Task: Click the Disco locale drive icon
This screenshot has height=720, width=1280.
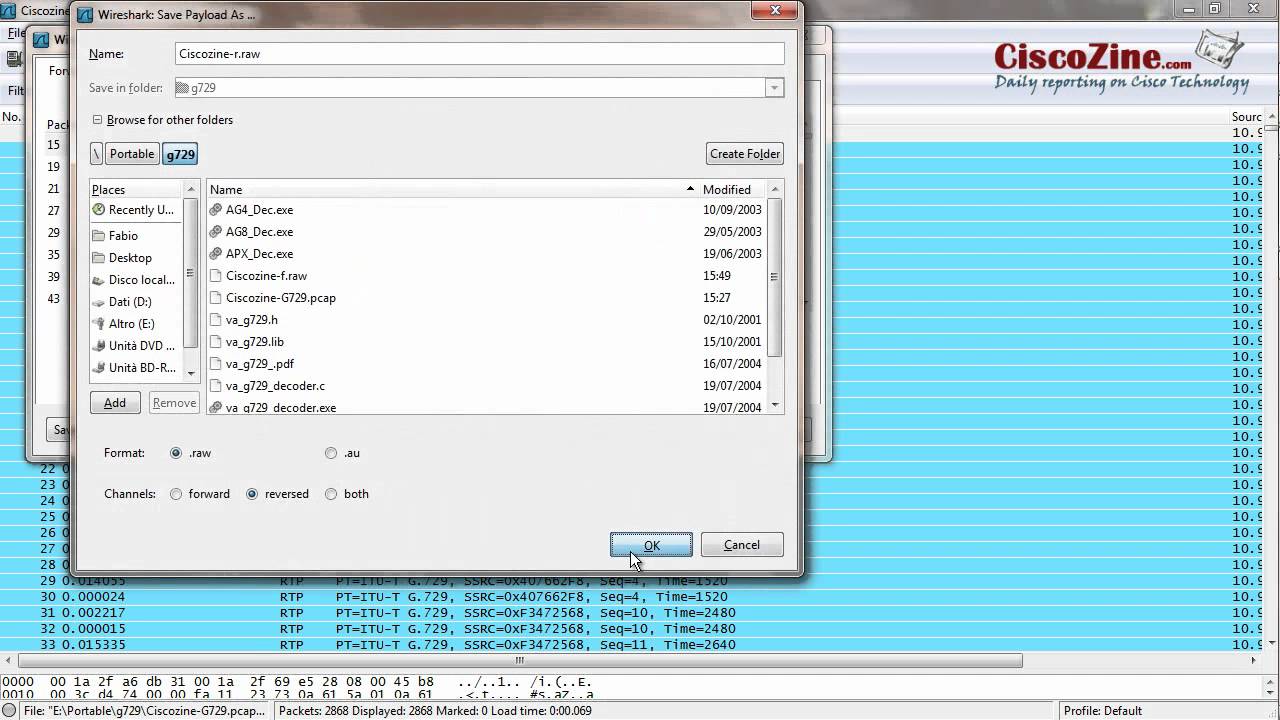Action: 98,280
